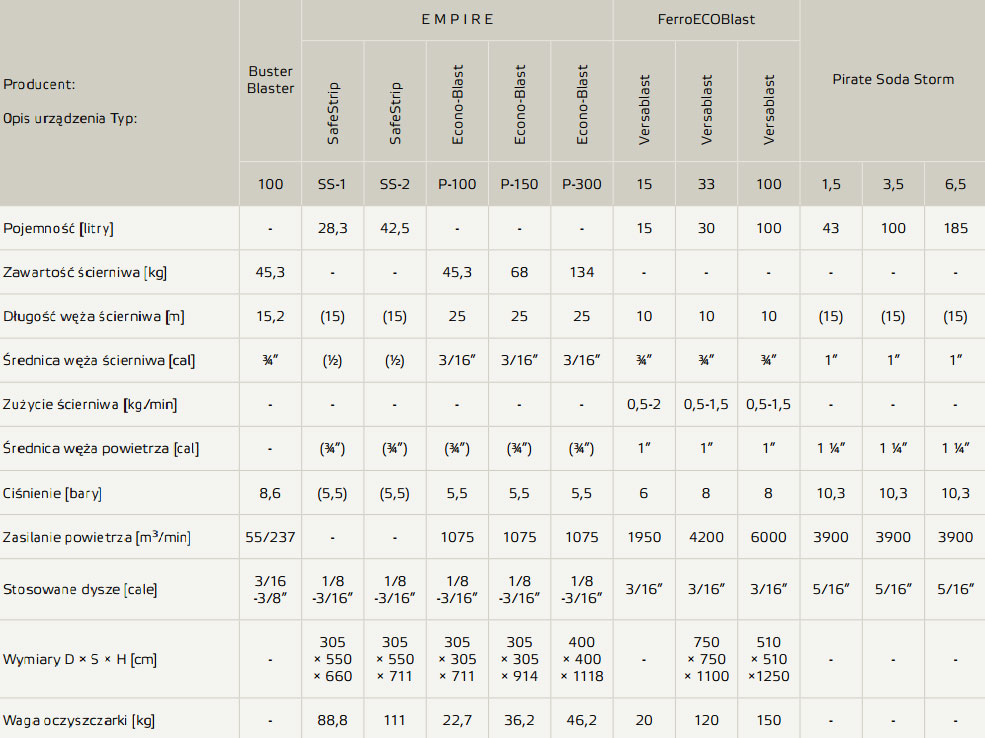
Task: Click abrasive content value 134
Action: [582, 272]
